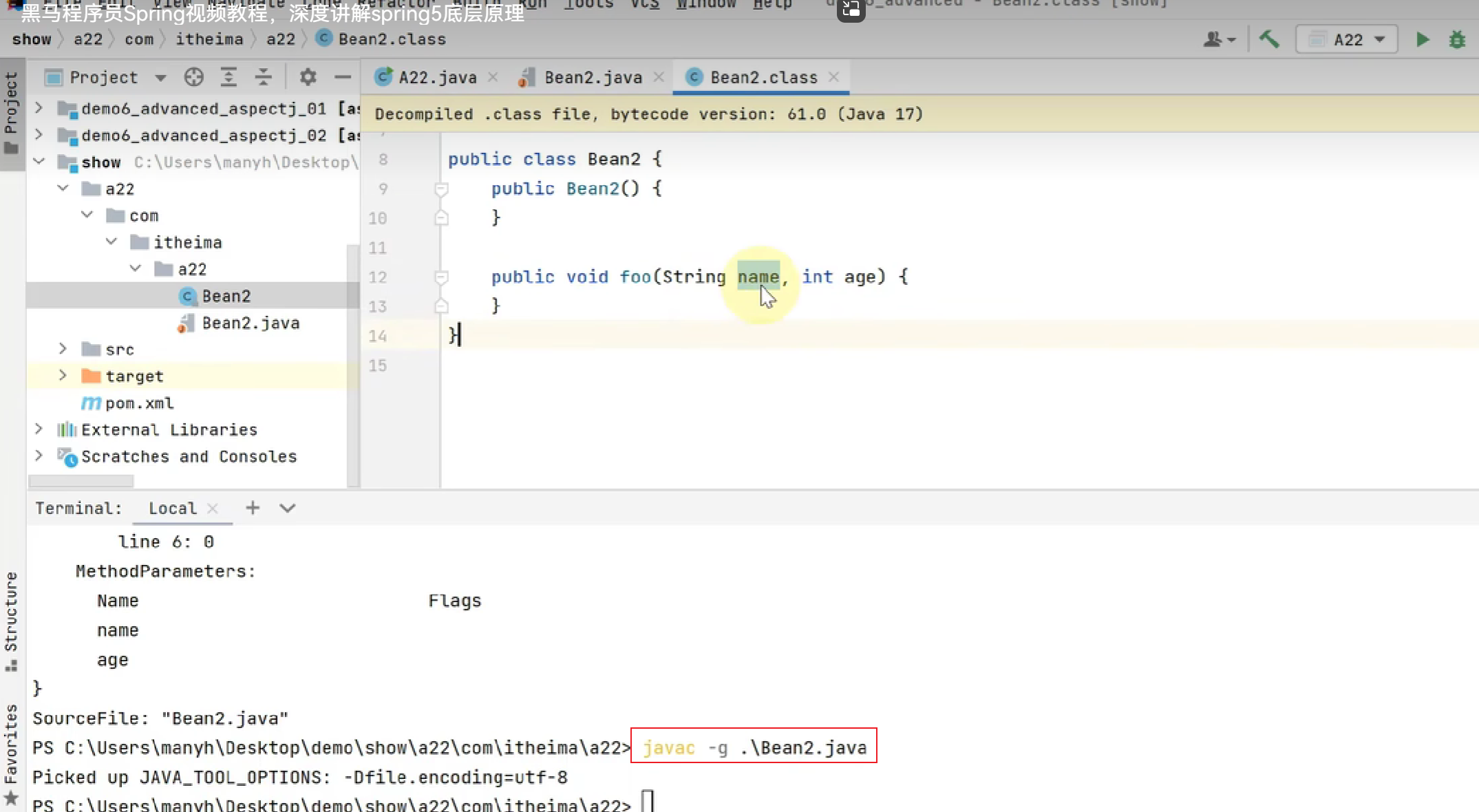
Task: Collapse all in Project panel
Action: (264, 77)
